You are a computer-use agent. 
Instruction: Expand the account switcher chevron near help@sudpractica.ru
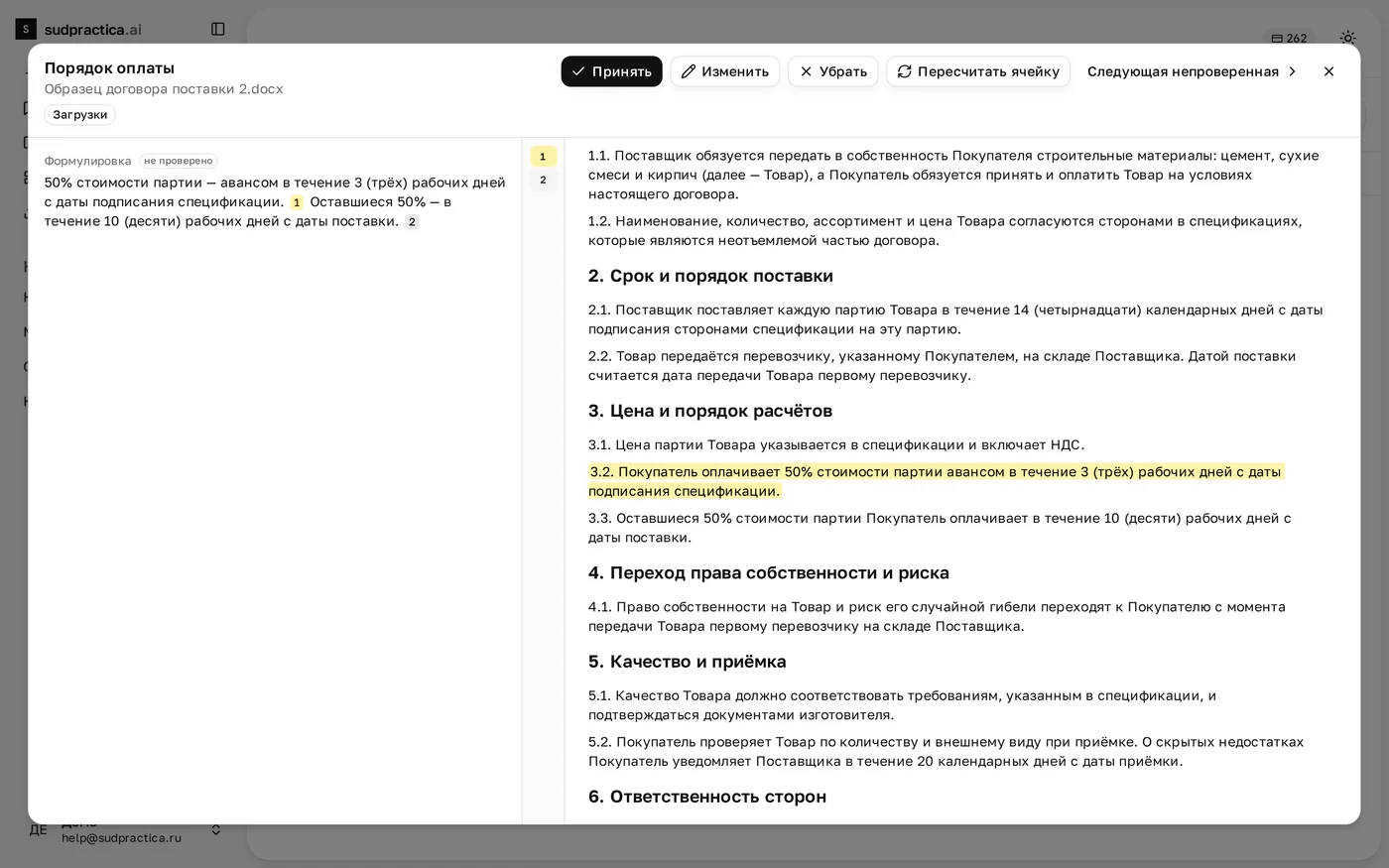pyautogui.click(x=216, y=829)
